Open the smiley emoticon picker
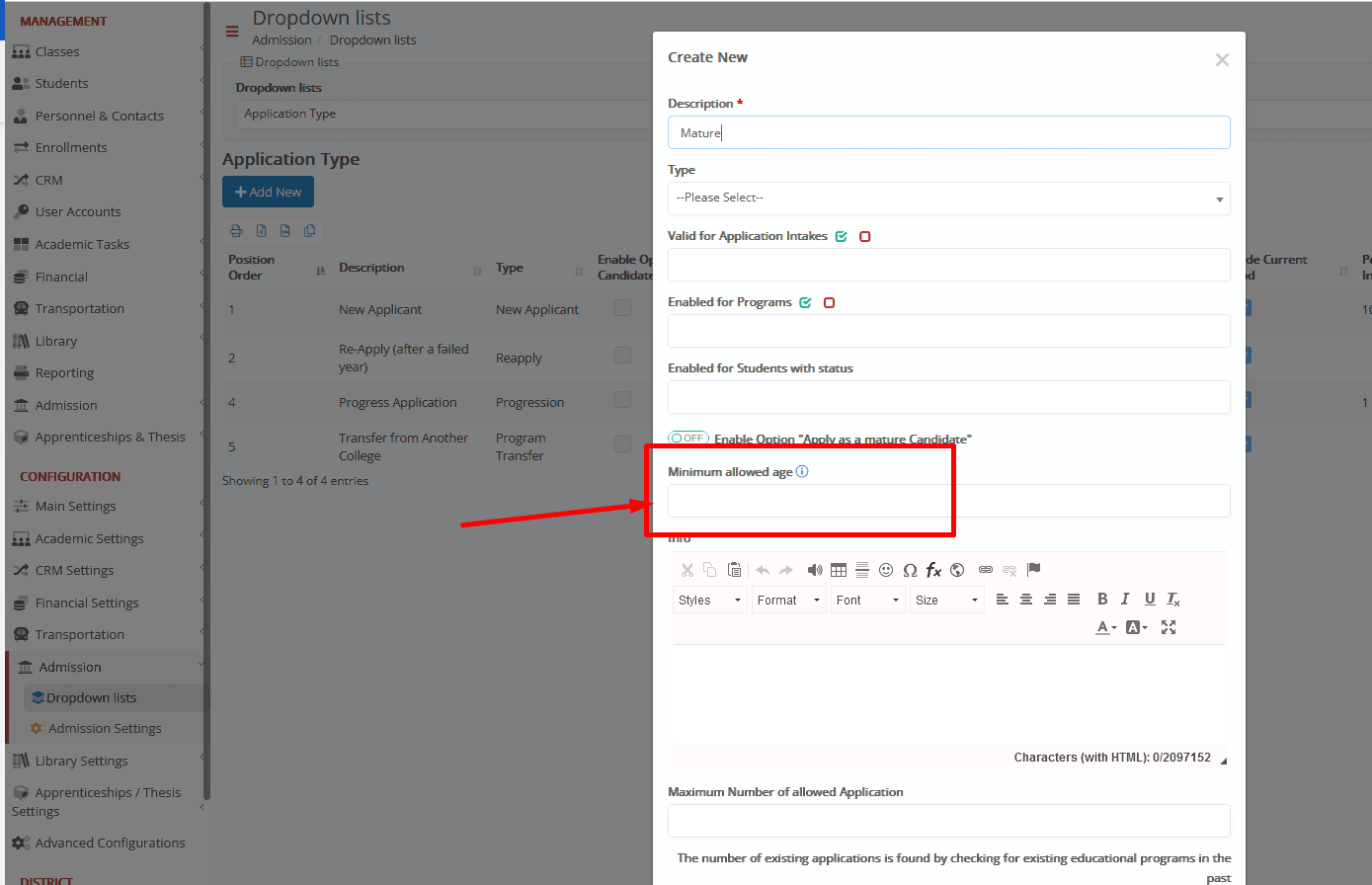The width and height of the screenshot is (1372, 885). (x=886, y=570)
